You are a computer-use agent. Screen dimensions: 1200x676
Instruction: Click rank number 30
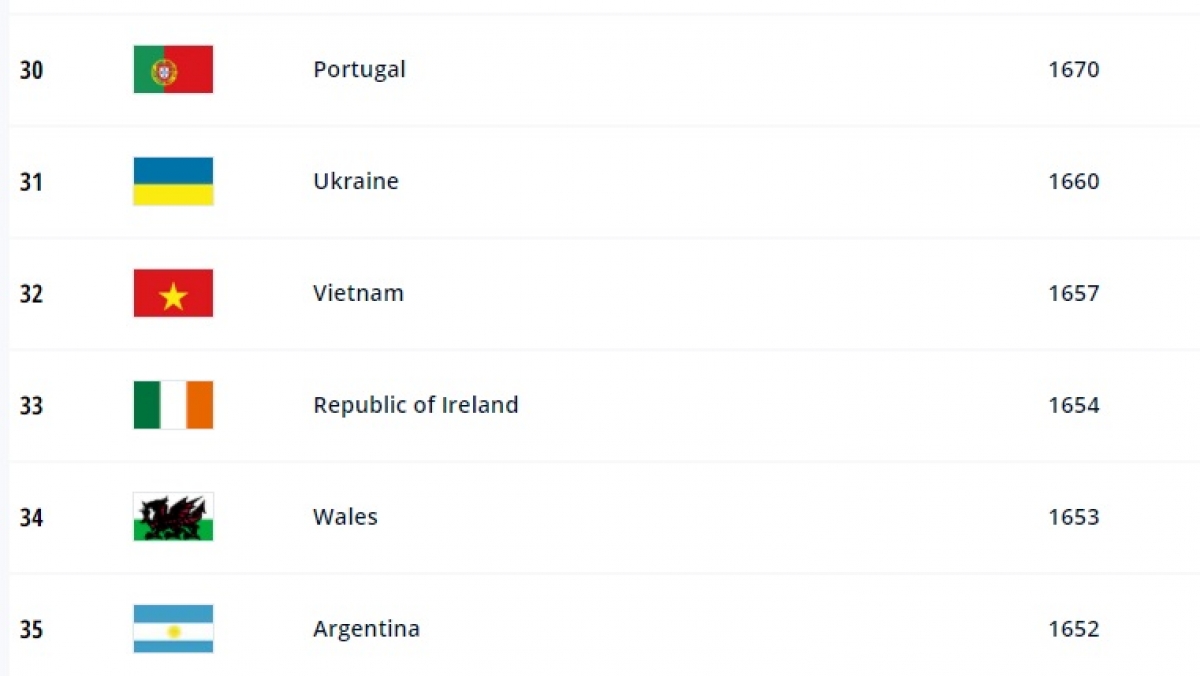pos(31,71)
